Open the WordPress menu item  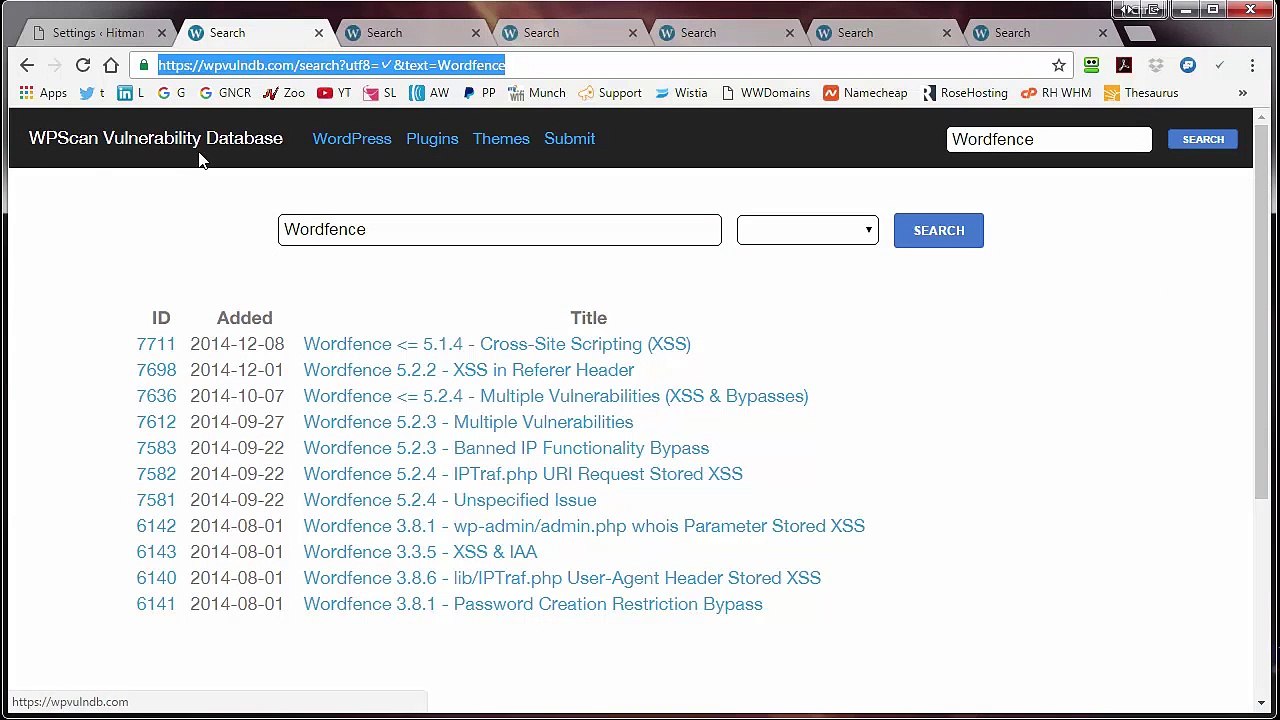tap(352, 139)
